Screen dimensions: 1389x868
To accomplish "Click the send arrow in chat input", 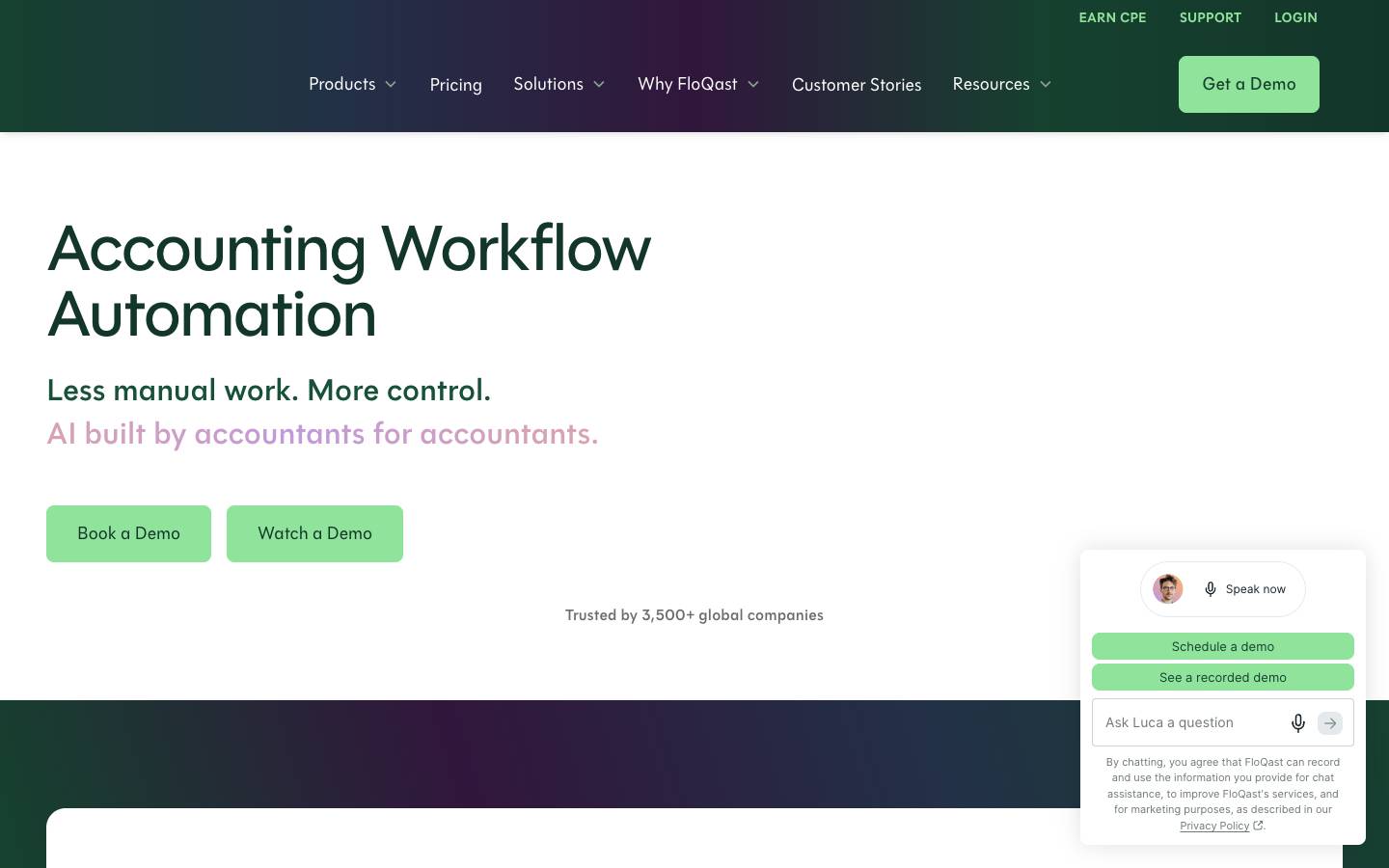I will (x=1330, y=723).
